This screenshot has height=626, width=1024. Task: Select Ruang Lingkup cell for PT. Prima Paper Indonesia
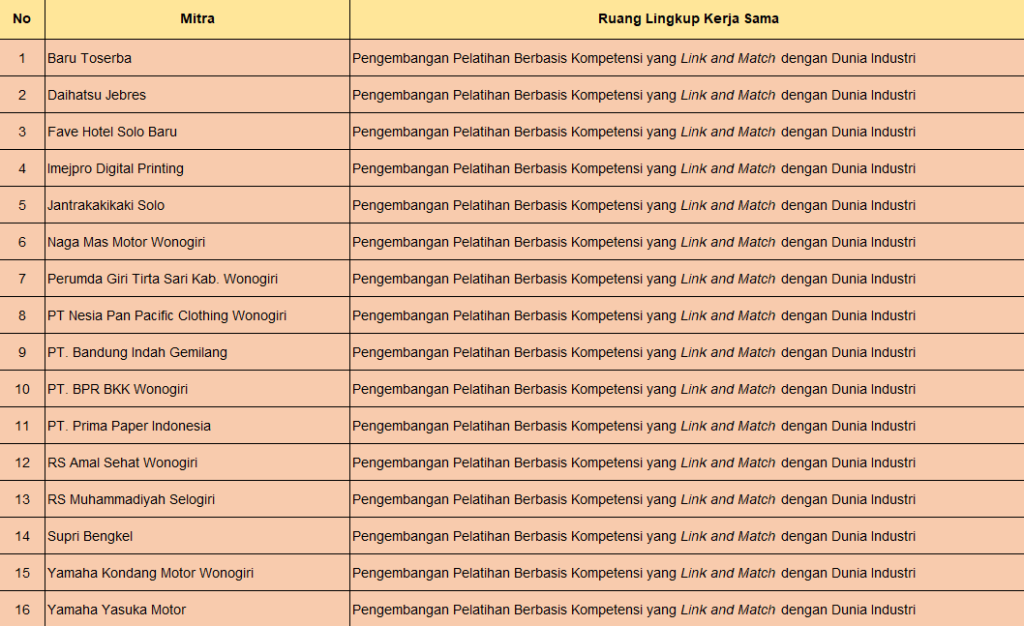click(x=687, y=426)
